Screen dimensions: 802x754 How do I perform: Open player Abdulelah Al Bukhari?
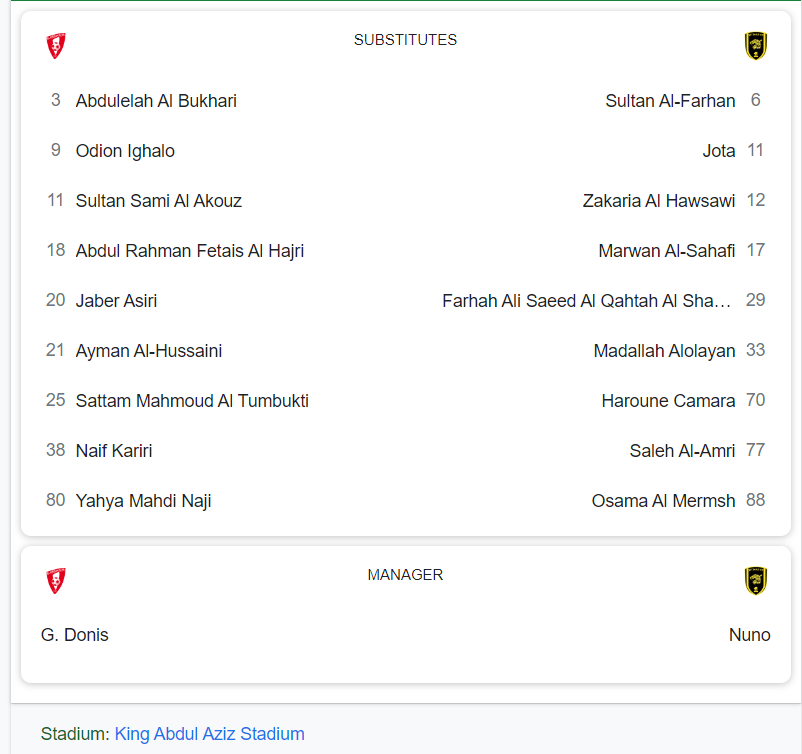point(156,101)
